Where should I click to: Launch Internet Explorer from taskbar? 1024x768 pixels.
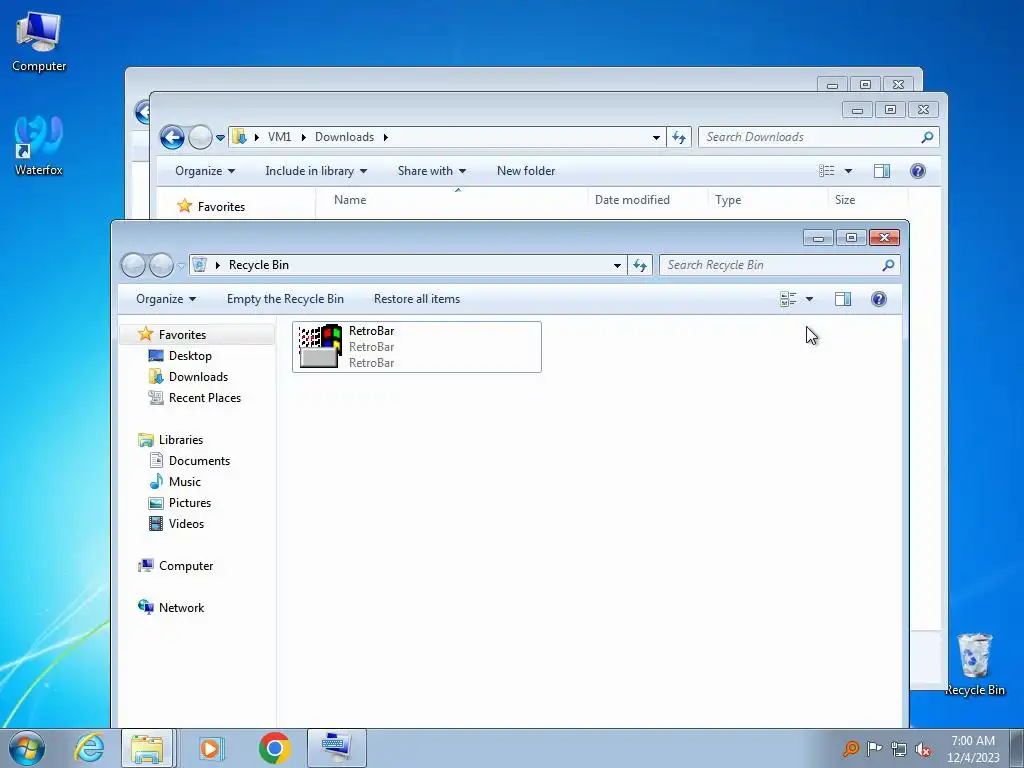(x=88, y=748)
